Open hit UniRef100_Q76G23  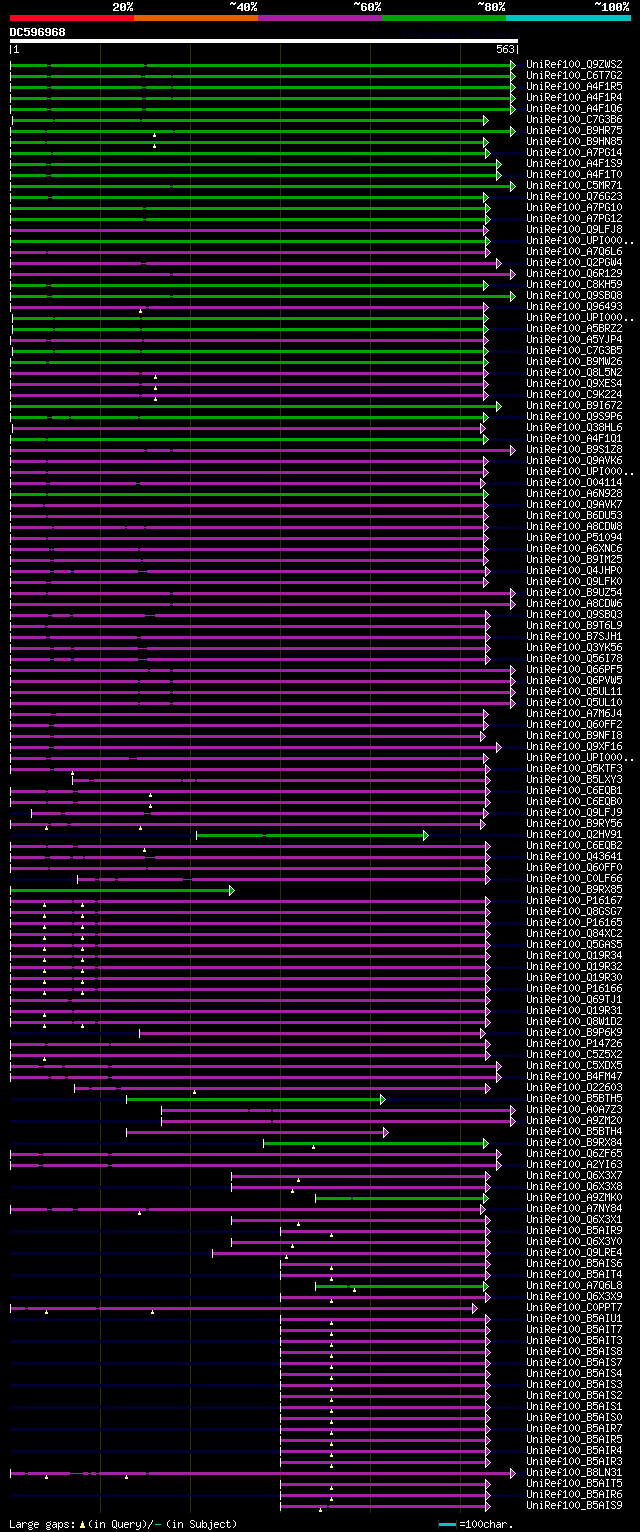pyautogui.click(x=574, y=196)
